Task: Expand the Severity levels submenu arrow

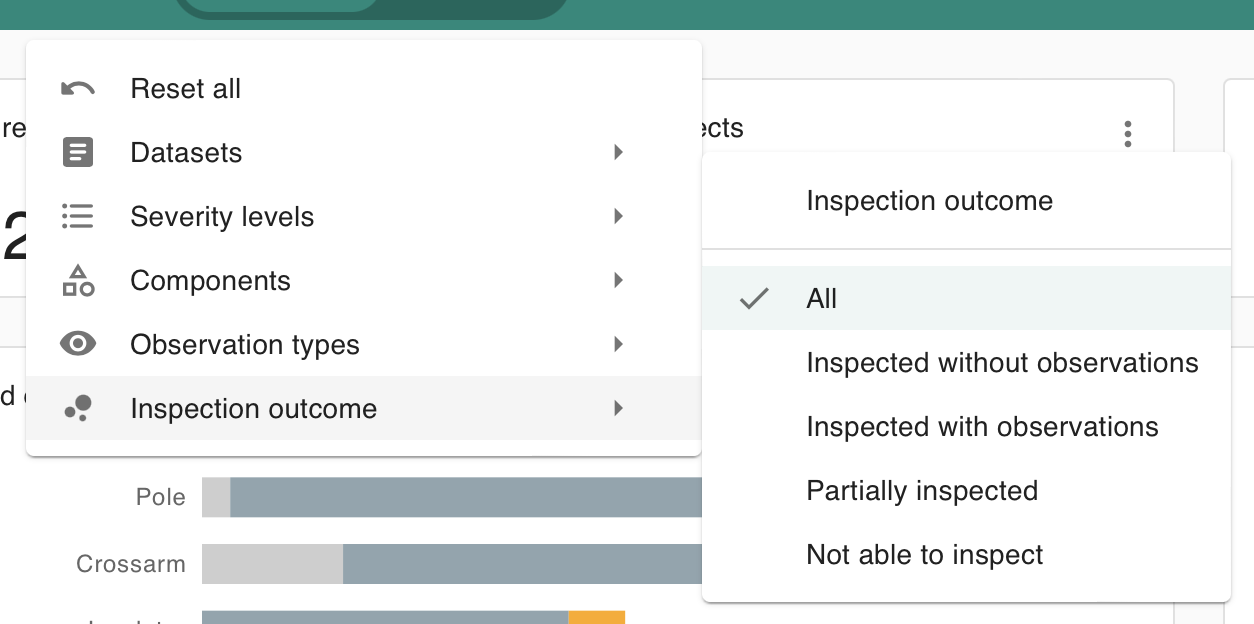Action: point(618,216)
